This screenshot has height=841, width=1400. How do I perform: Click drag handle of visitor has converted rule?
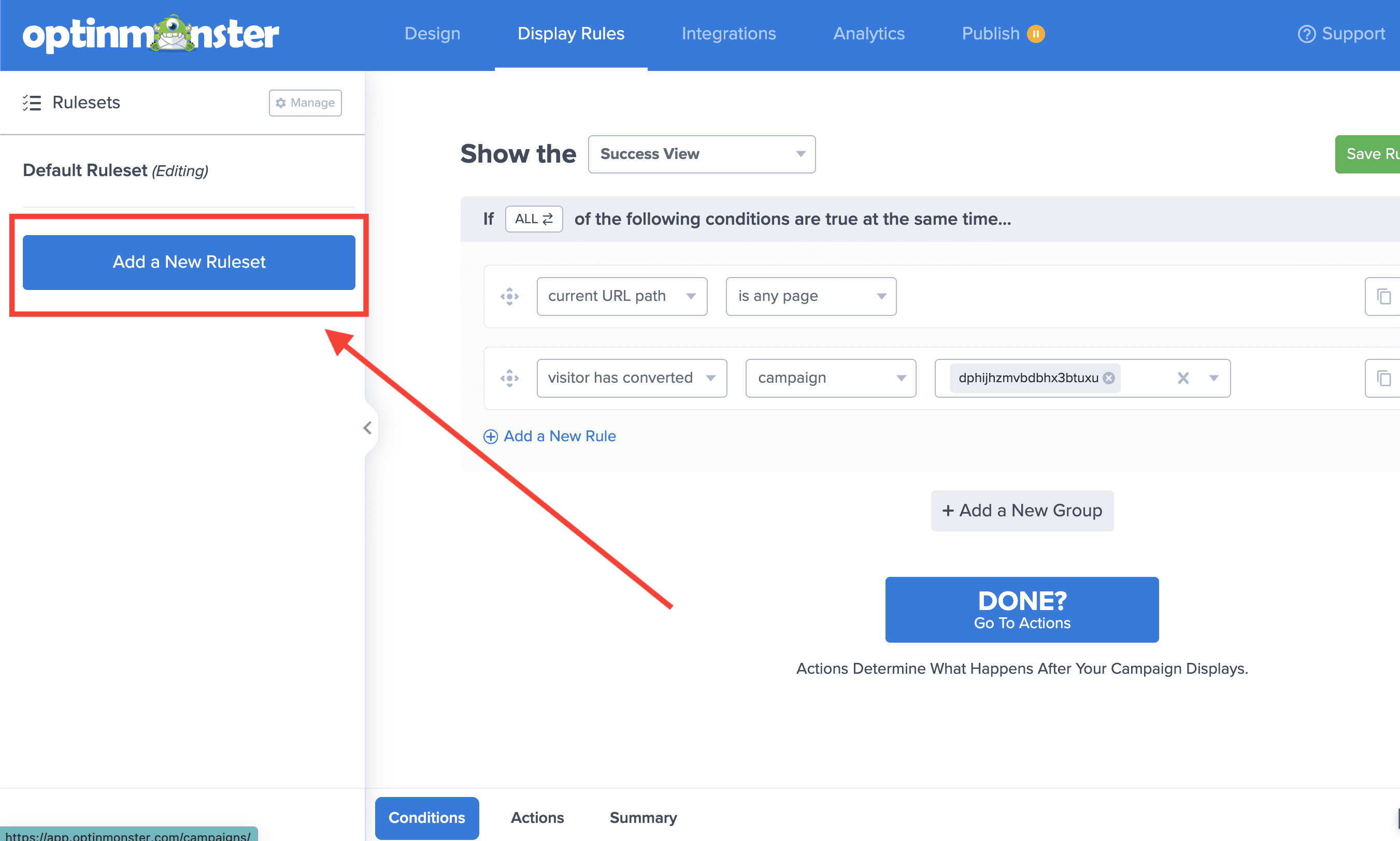509,378
